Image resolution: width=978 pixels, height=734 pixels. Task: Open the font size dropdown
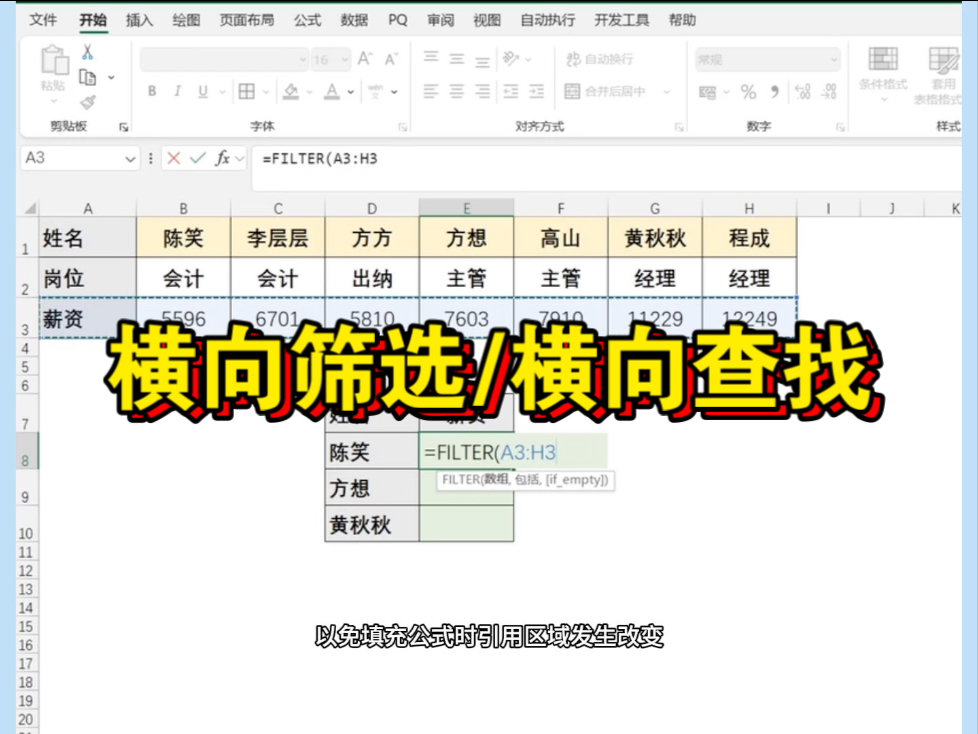344,59
